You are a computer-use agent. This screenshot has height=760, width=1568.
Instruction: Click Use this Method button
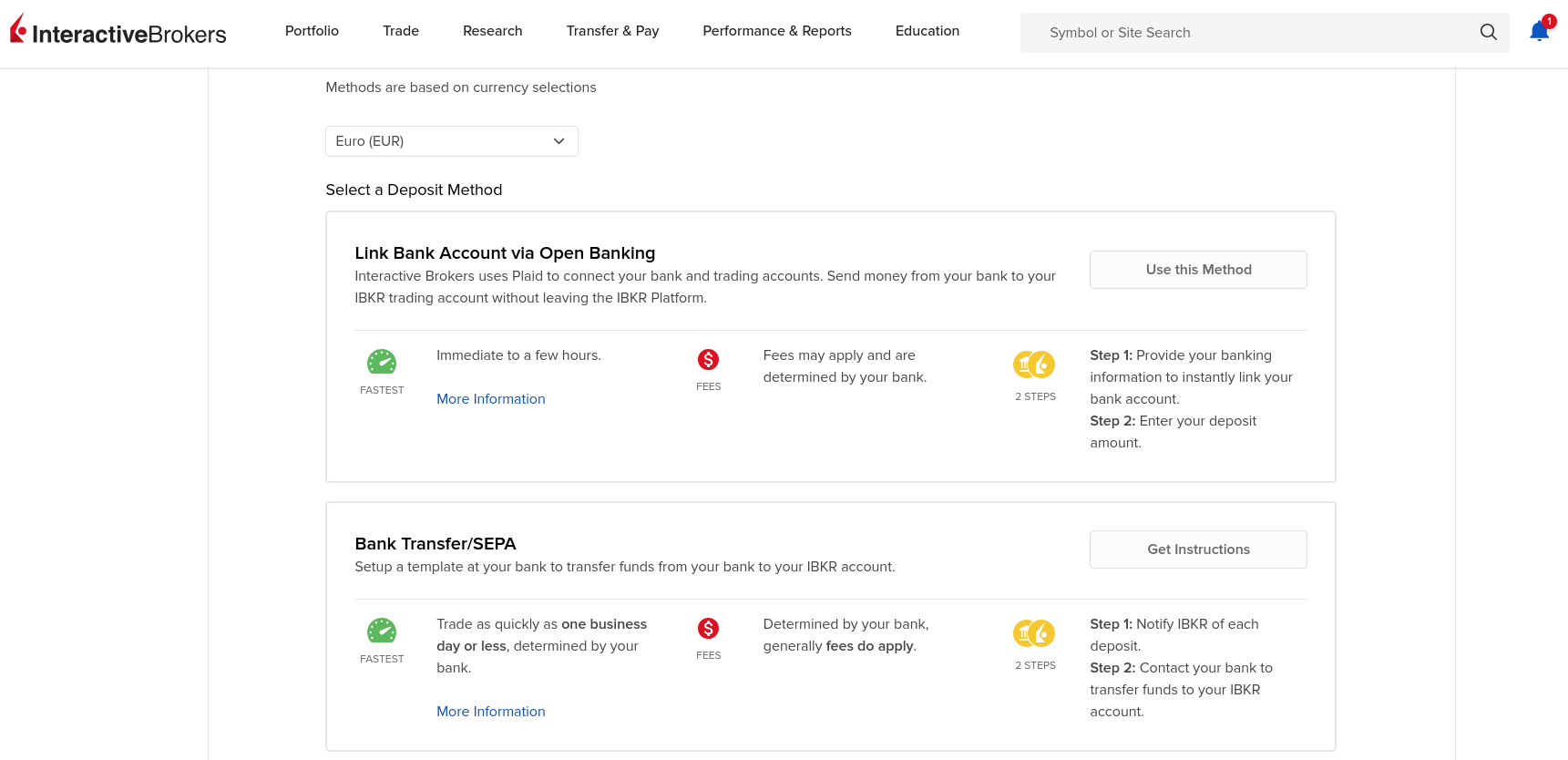pyautogui.click(x=1198, y=270)
